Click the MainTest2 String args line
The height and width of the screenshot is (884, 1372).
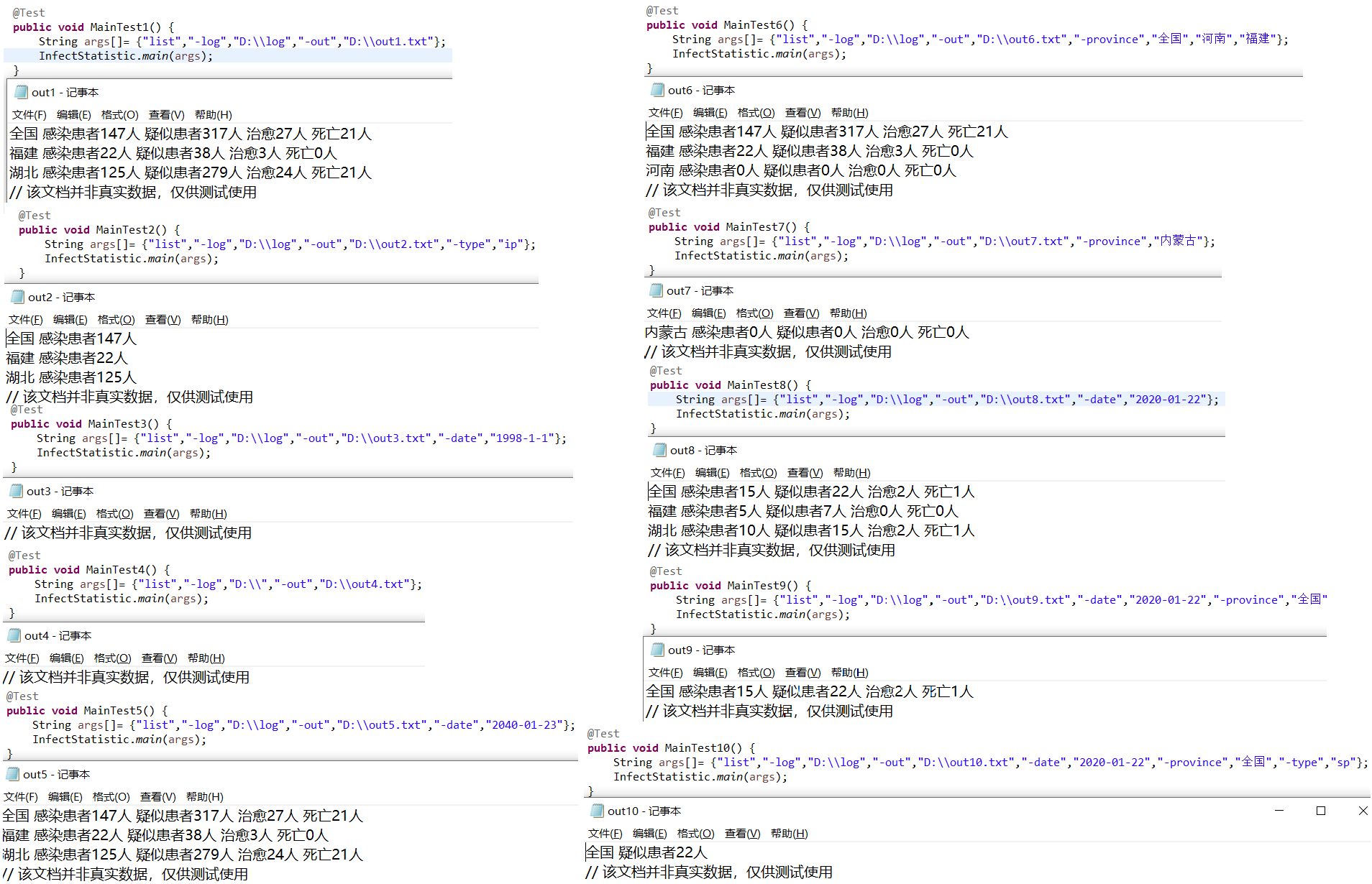click(x=290, y=244)
